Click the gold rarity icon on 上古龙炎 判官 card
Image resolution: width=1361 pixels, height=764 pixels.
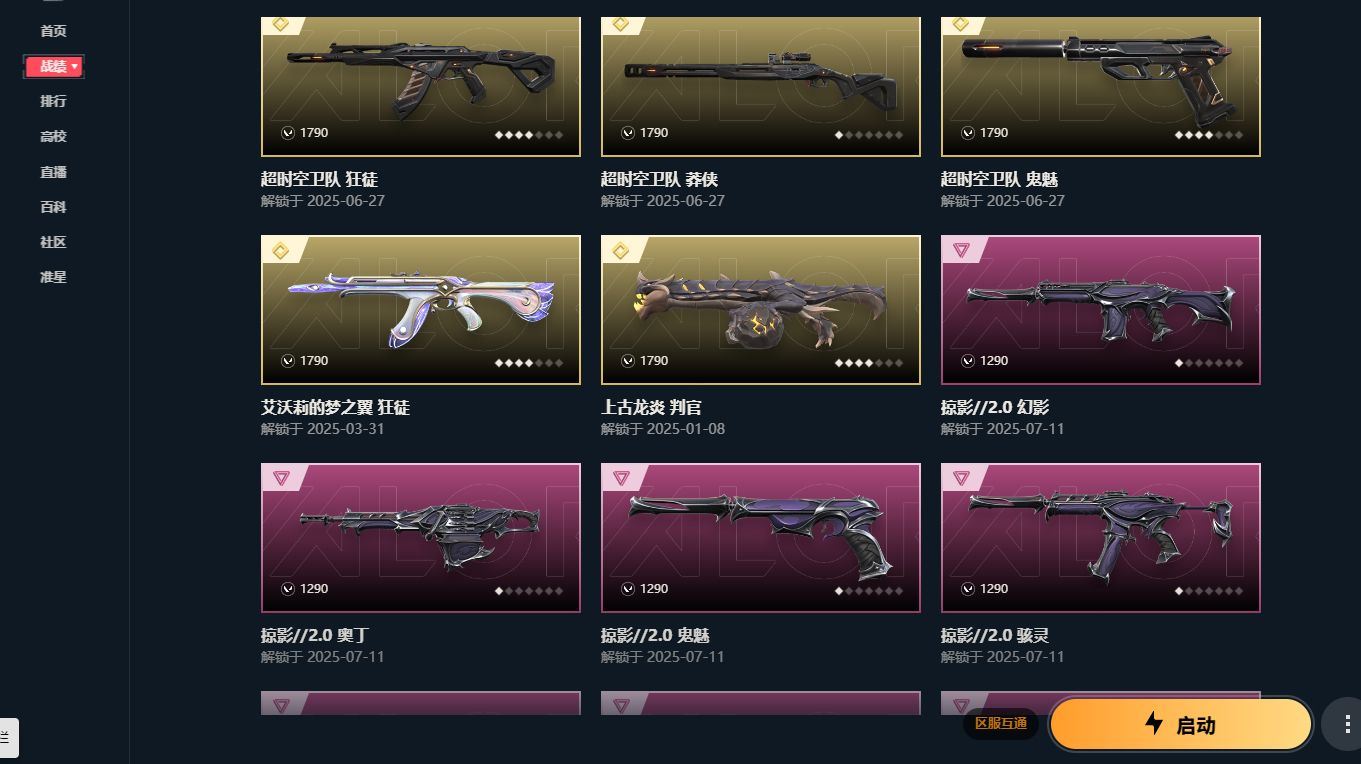pyautogui.click(x=620, y=250)
